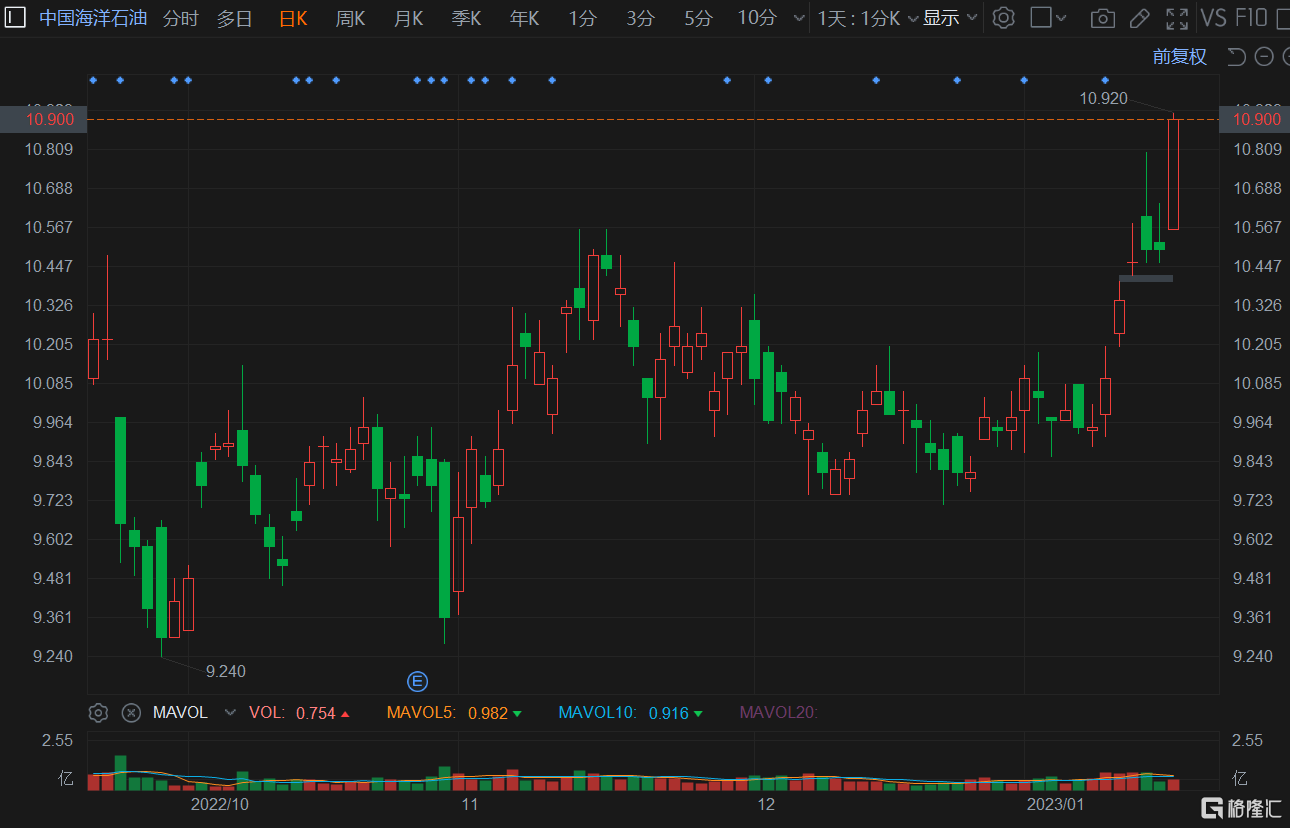Take a chart screenshot with camera icon

pyautogui.click(x=1102, y=18)
